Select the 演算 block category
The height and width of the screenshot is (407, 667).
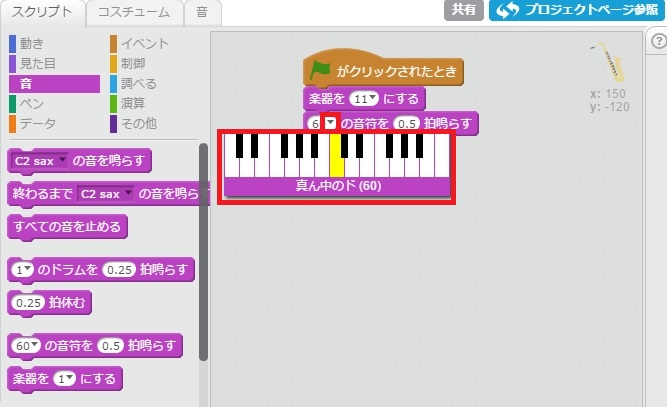coord(133,104)
